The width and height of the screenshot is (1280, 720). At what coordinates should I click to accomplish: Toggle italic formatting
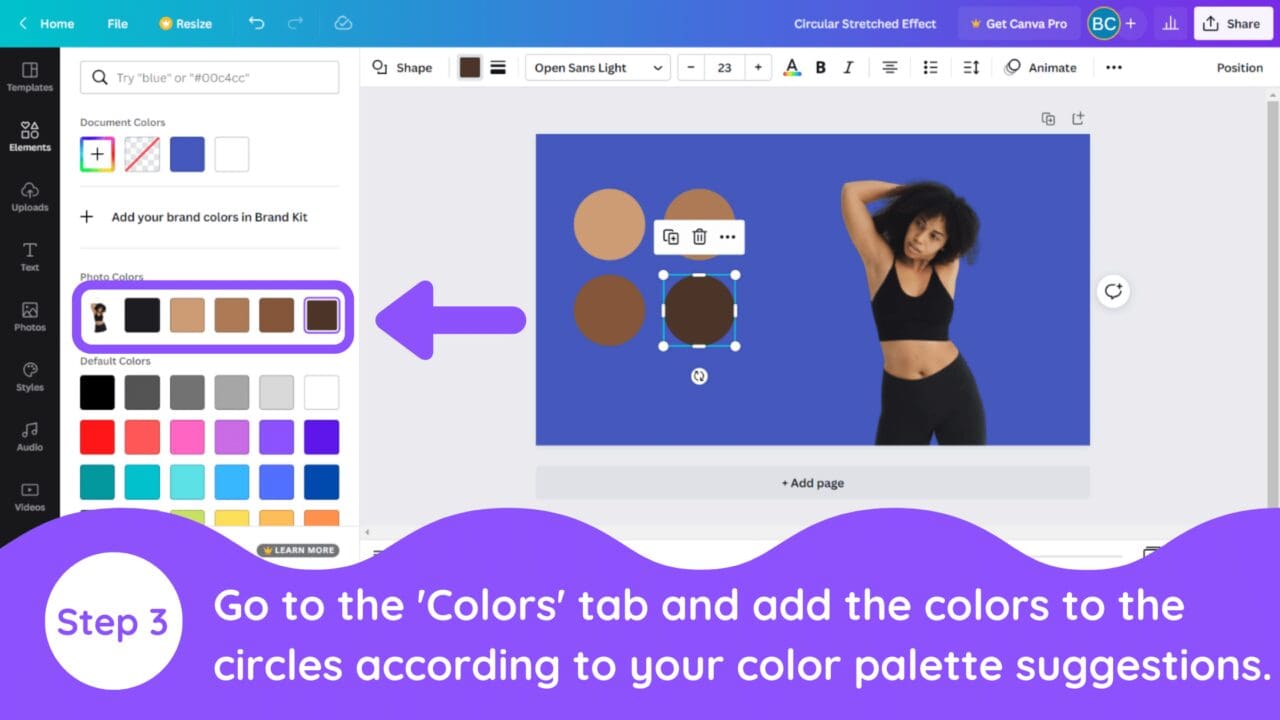[x=848, y=67]
